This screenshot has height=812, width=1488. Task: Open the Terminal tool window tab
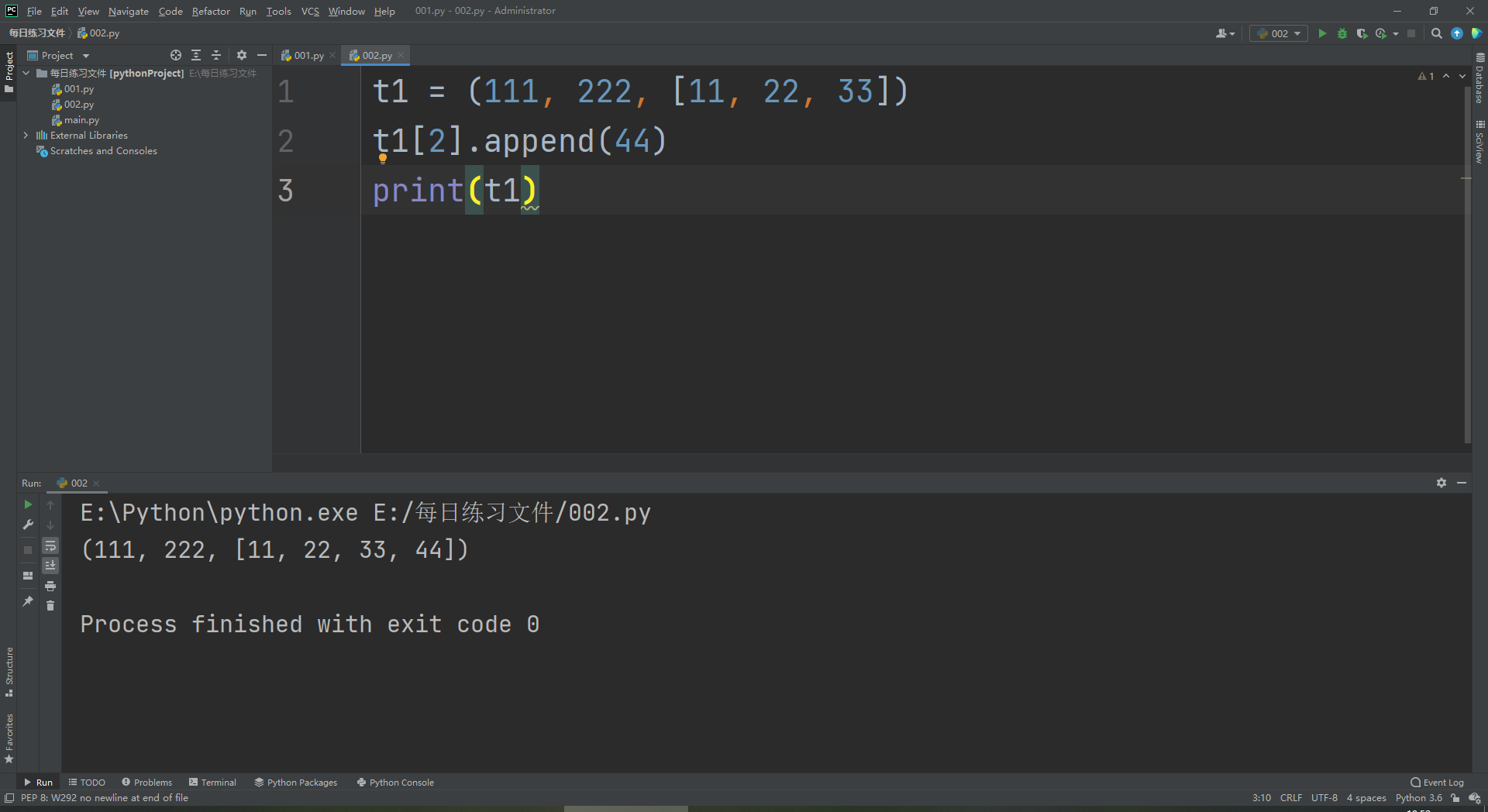pos(212,783)
